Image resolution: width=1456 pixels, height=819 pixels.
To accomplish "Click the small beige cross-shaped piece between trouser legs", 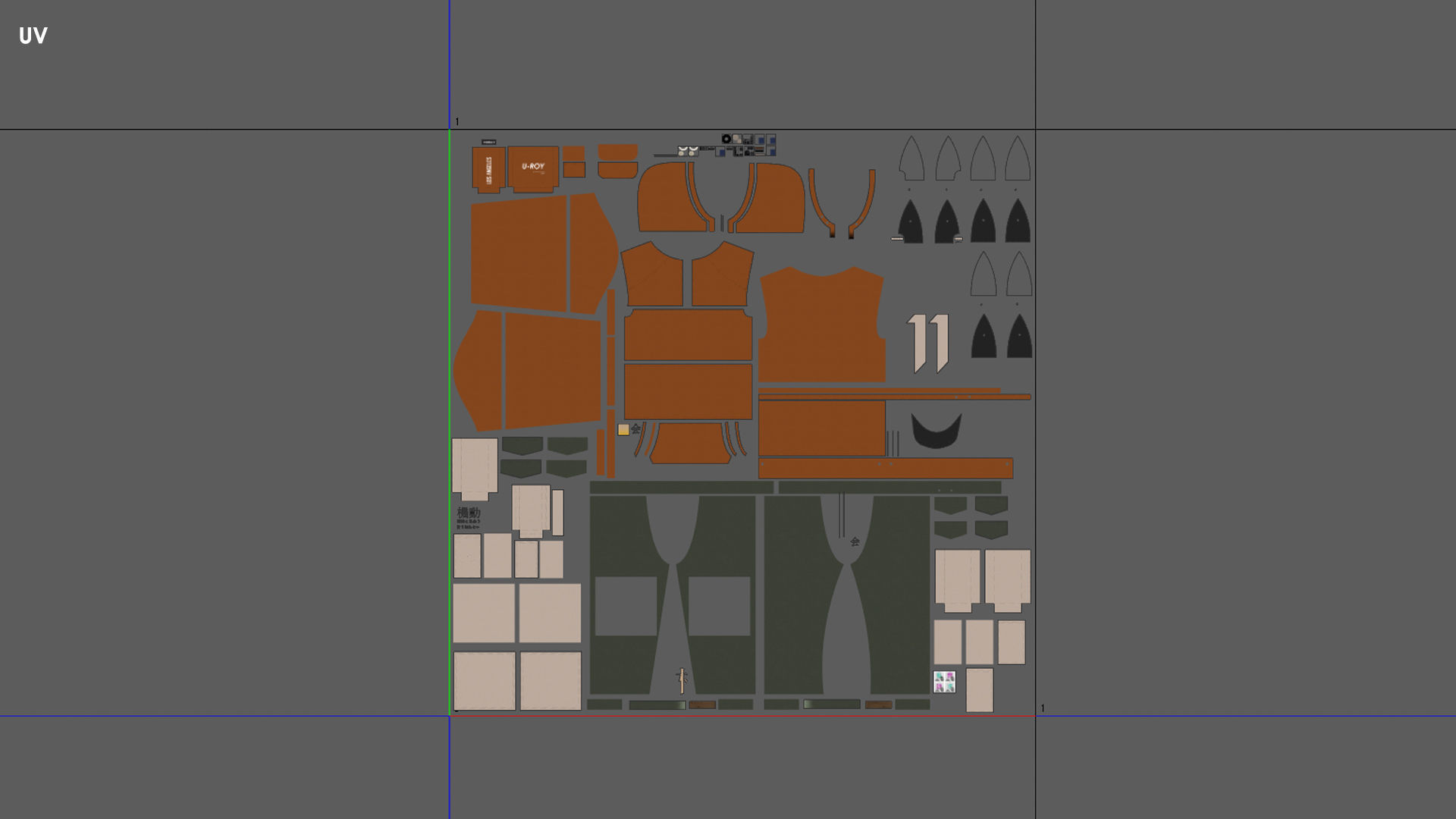I will [682, 680].
